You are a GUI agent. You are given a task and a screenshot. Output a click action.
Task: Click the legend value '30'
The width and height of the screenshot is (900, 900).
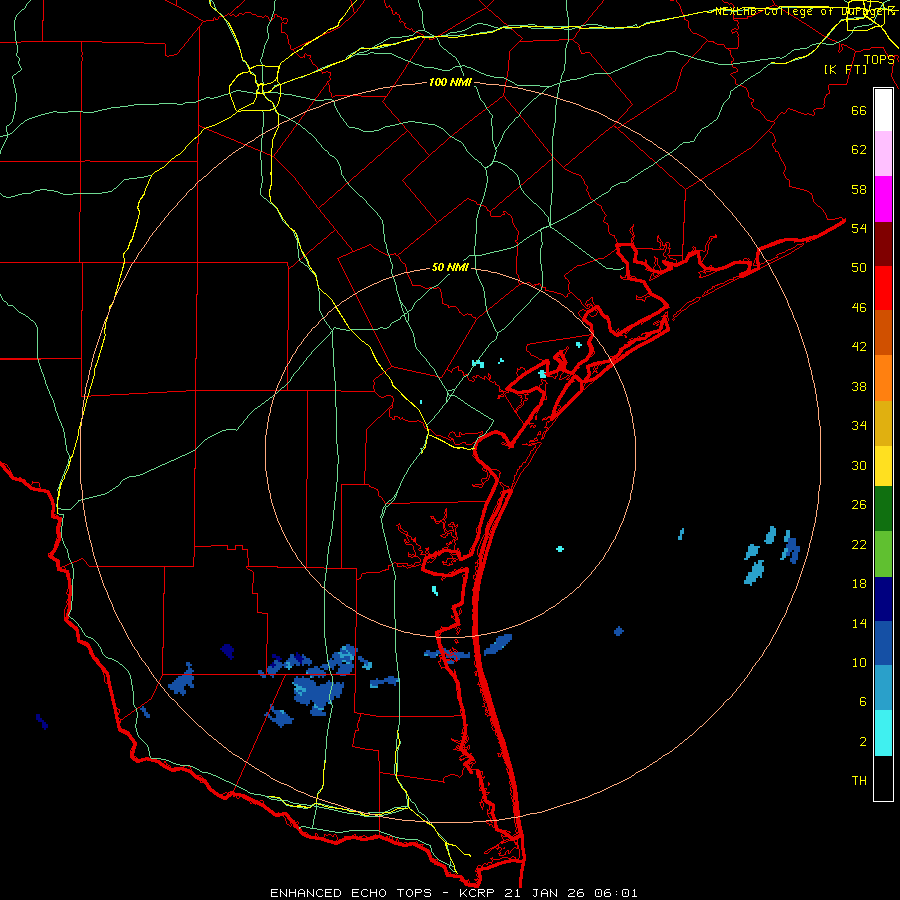[x=859, y=465]
